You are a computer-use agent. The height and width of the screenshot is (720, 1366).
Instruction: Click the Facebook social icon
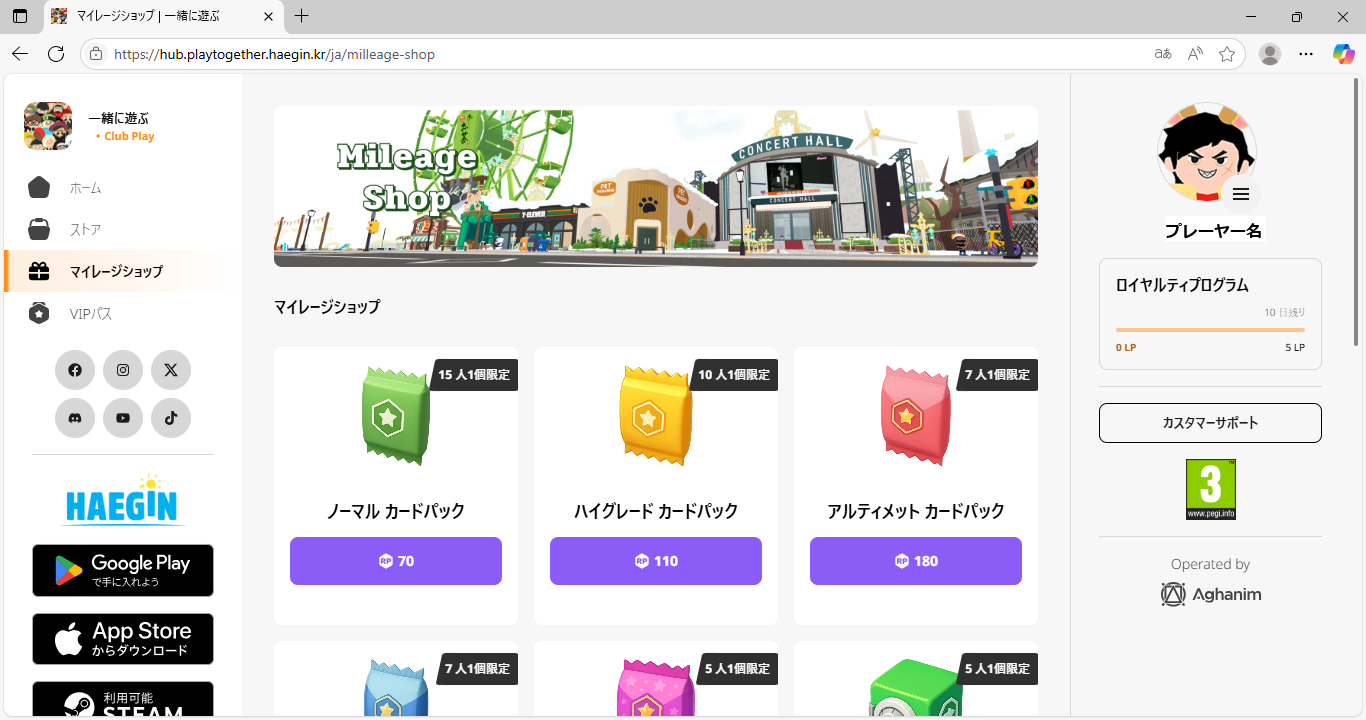[75, 370]
